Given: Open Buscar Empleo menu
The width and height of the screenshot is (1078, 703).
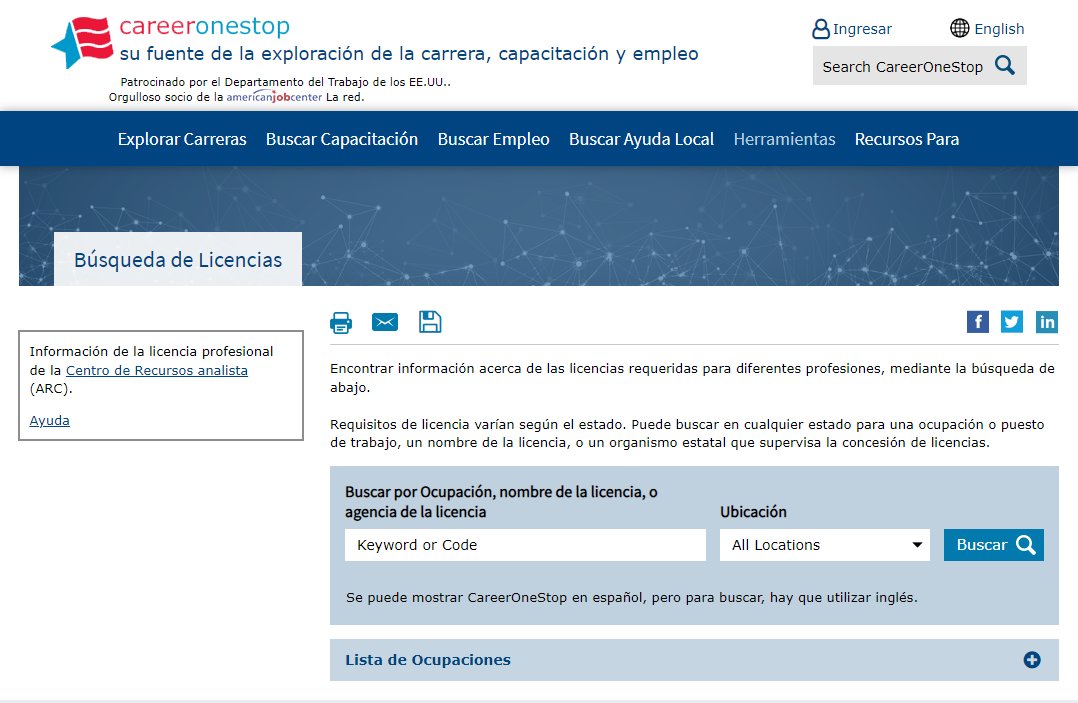Looking at the screenshot, I should (x=494, y=139).
